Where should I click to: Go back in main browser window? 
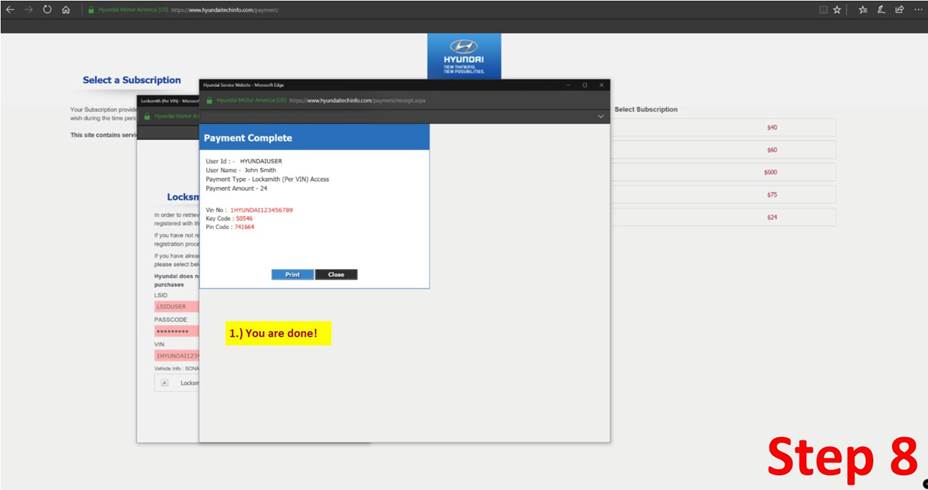tap(10, 9)
